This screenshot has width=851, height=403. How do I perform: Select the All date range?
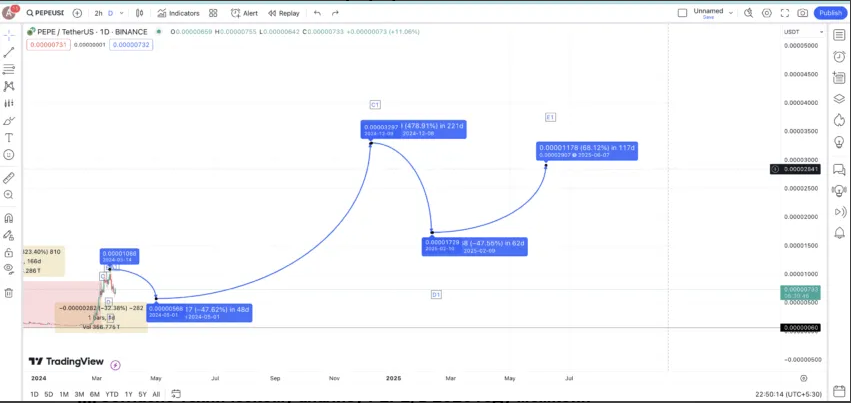coord(156,394)
